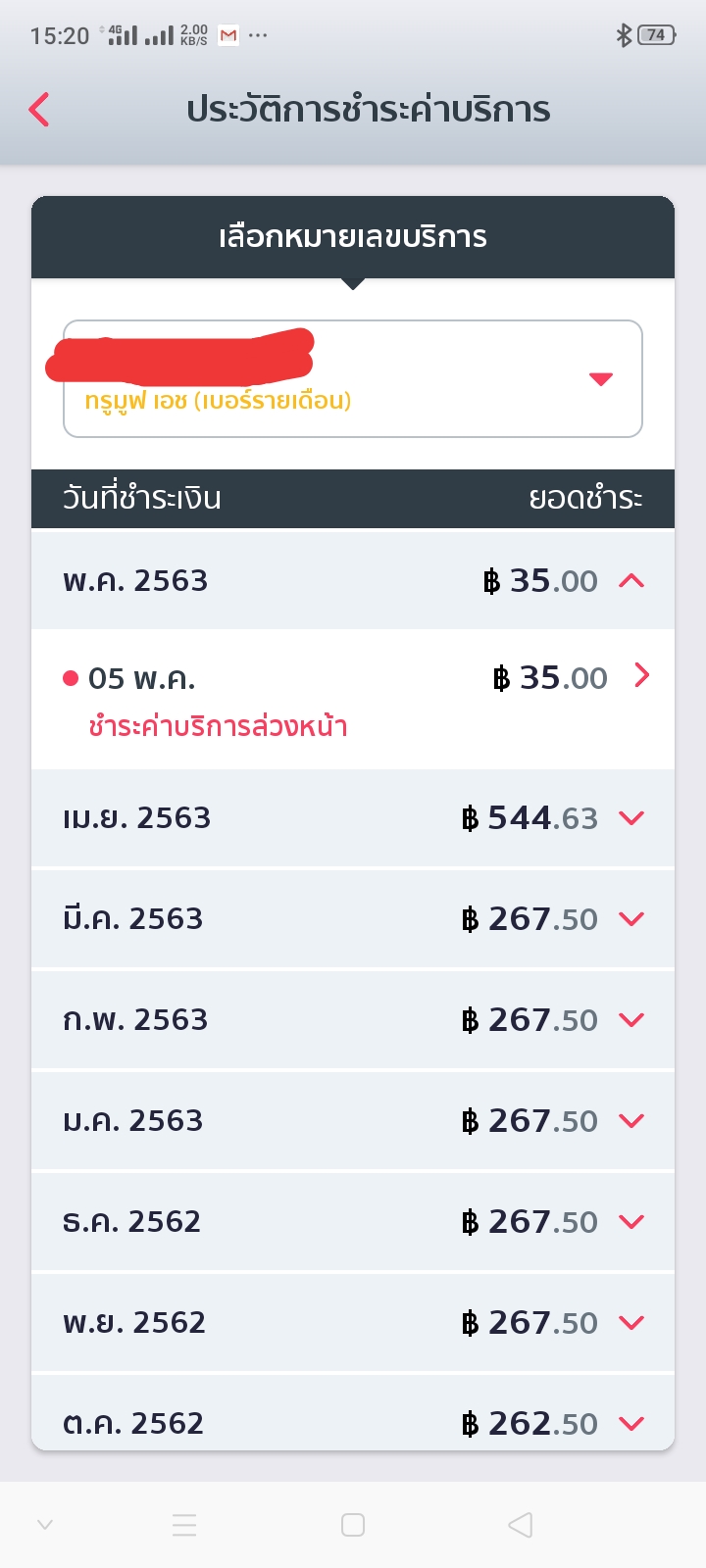Viewport: 706px width, 1568px height.
Task: Tap the pink back arrow
Action: [x=39, y=109]
